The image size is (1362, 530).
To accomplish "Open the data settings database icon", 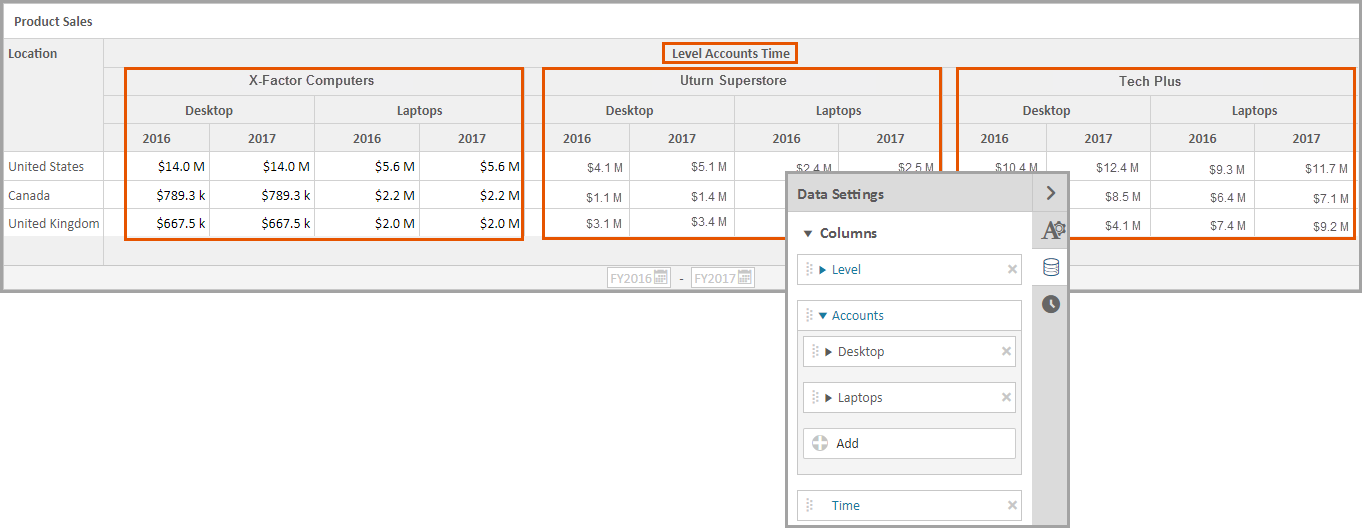I will [1050, 267].
